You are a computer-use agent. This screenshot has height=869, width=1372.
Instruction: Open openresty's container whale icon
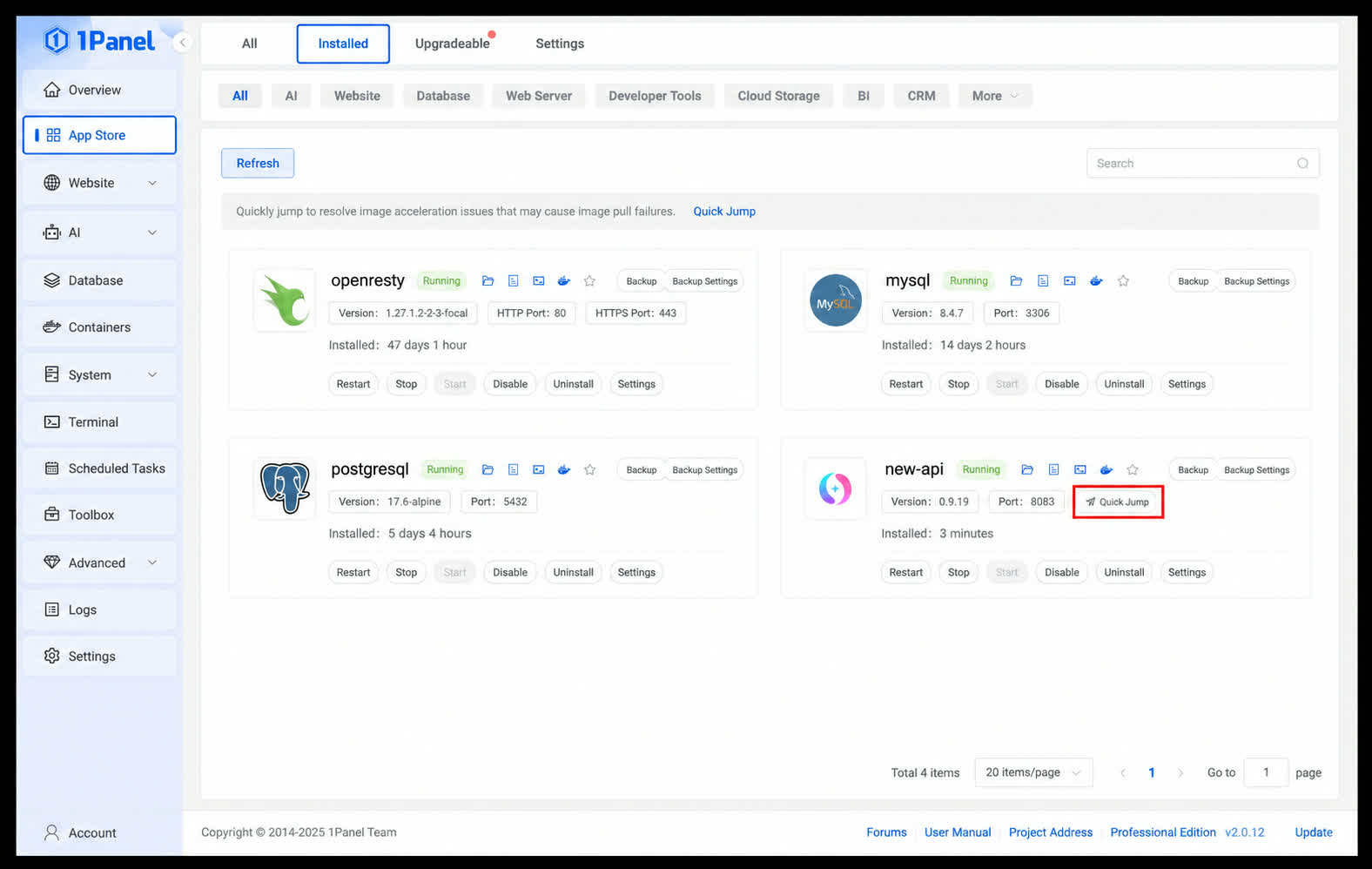pyautogui.click(x=564, y=281)
